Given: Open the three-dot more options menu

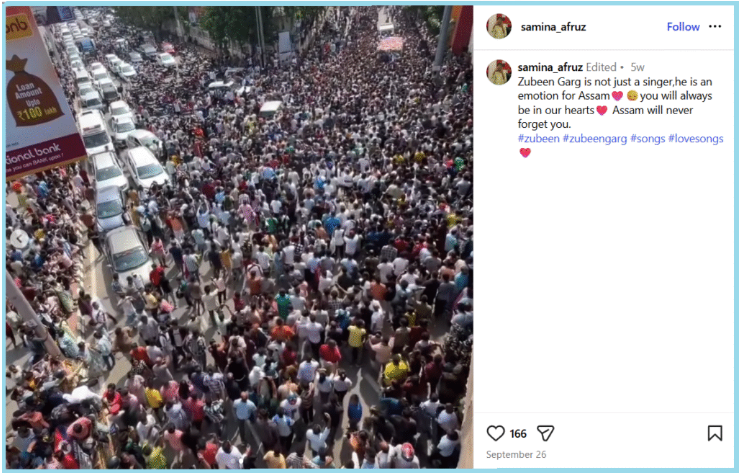Looking at the screenshot, I should click(715, 26).
